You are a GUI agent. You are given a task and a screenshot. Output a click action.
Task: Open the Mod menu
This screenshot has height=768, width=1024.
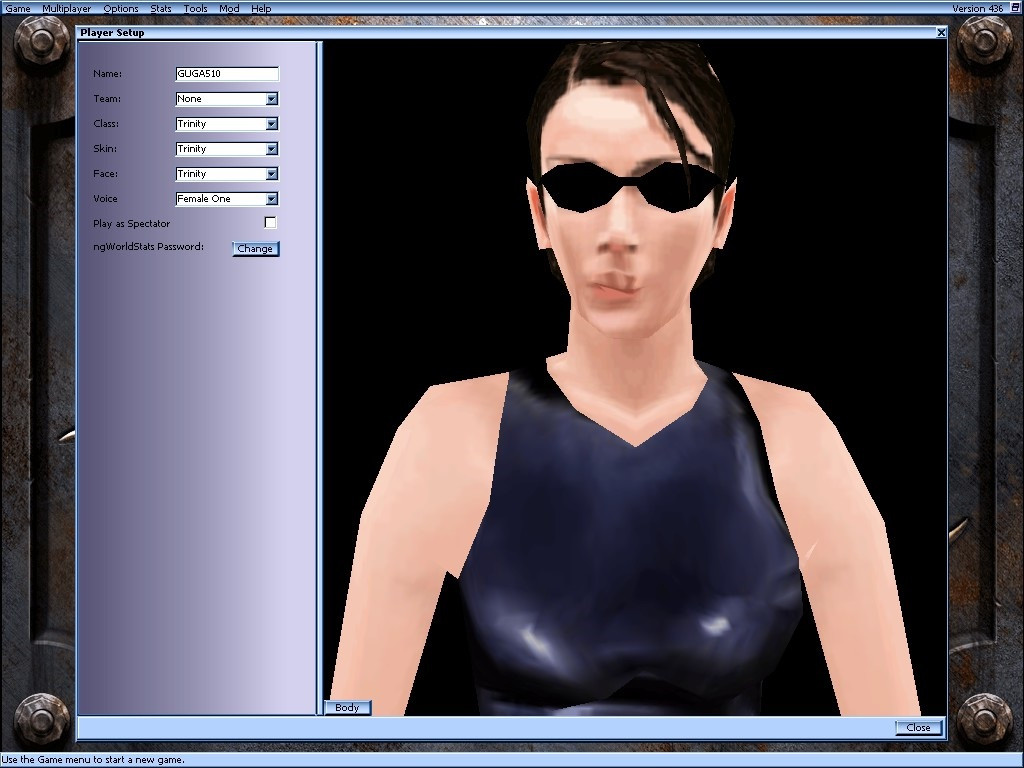pos(229,8)
